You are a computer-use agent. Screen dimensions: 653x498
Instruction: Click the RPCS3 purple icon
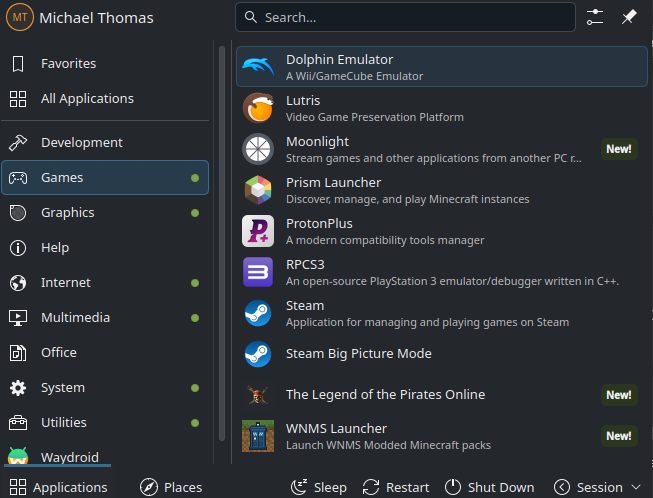click(258, 272)
